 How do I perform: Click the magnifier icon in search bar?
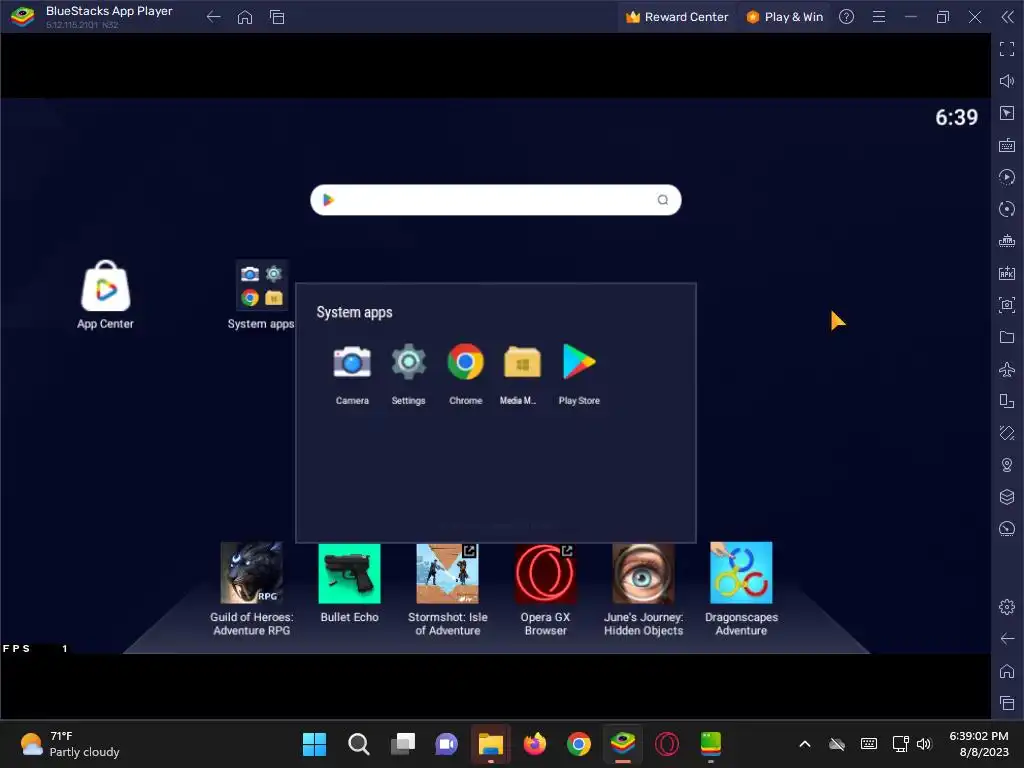click(x=662, y=200)
